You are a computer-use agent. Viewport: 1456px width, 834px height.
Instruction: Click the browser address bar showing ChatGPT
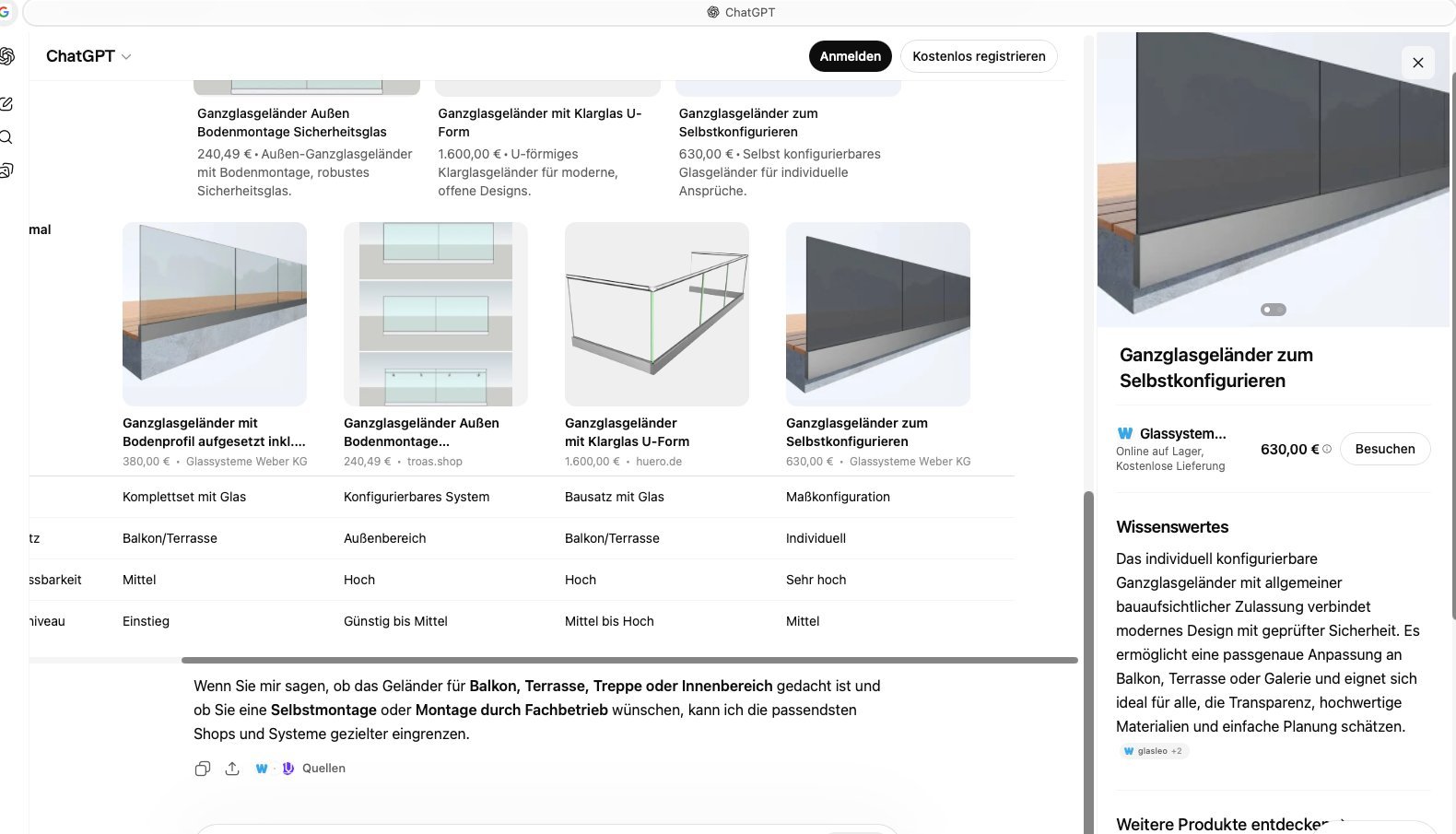(x=741, y=12)
